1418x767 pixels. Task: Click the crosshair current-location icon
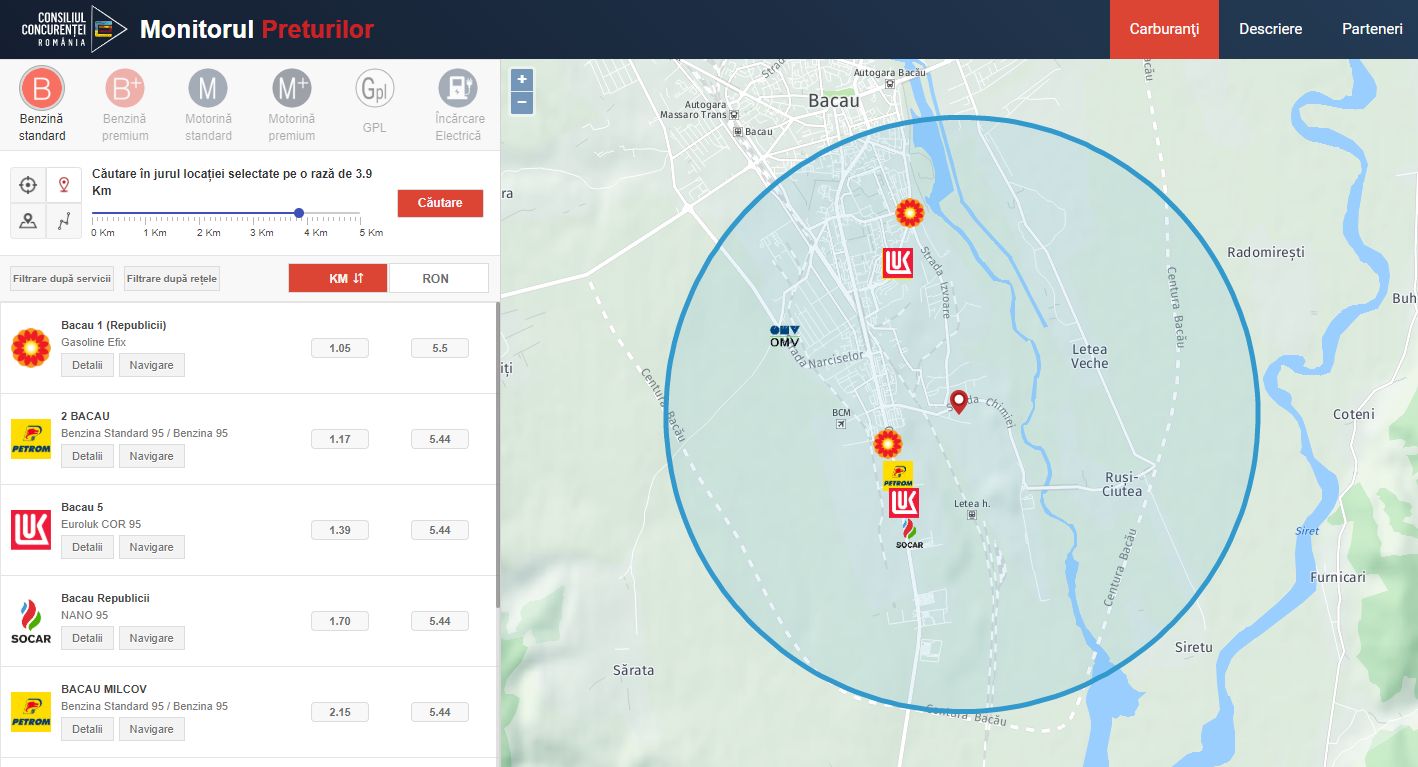pyautogui.click(x=28, y=185)
